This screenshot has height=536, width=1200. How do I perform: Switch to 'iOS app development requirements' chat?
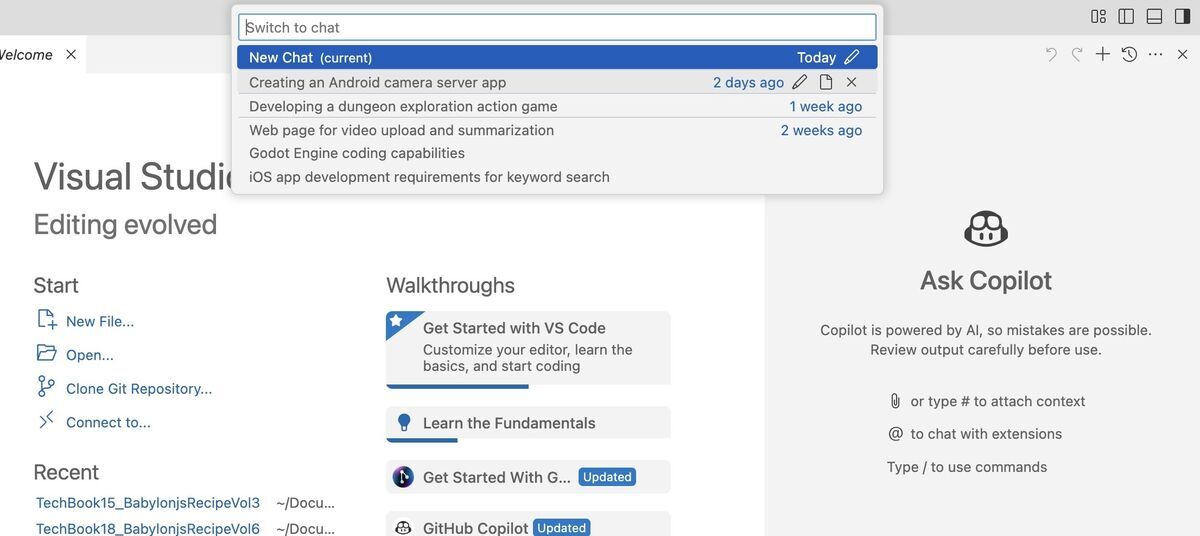(x=557, y=177)
